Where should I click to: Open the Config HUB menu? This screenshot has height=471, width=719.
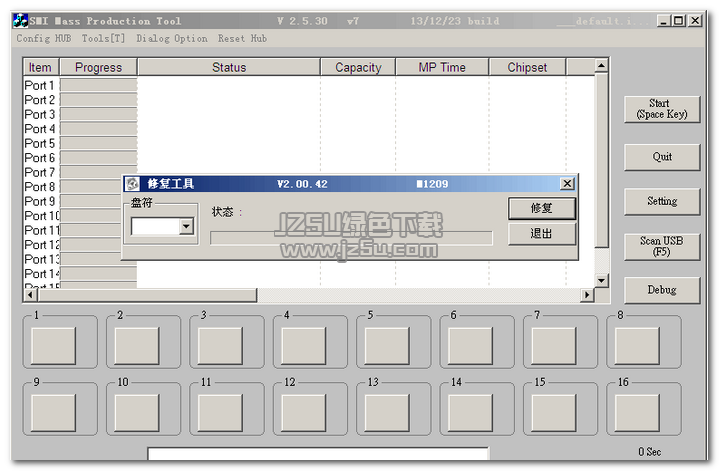(x=44, y=39)
